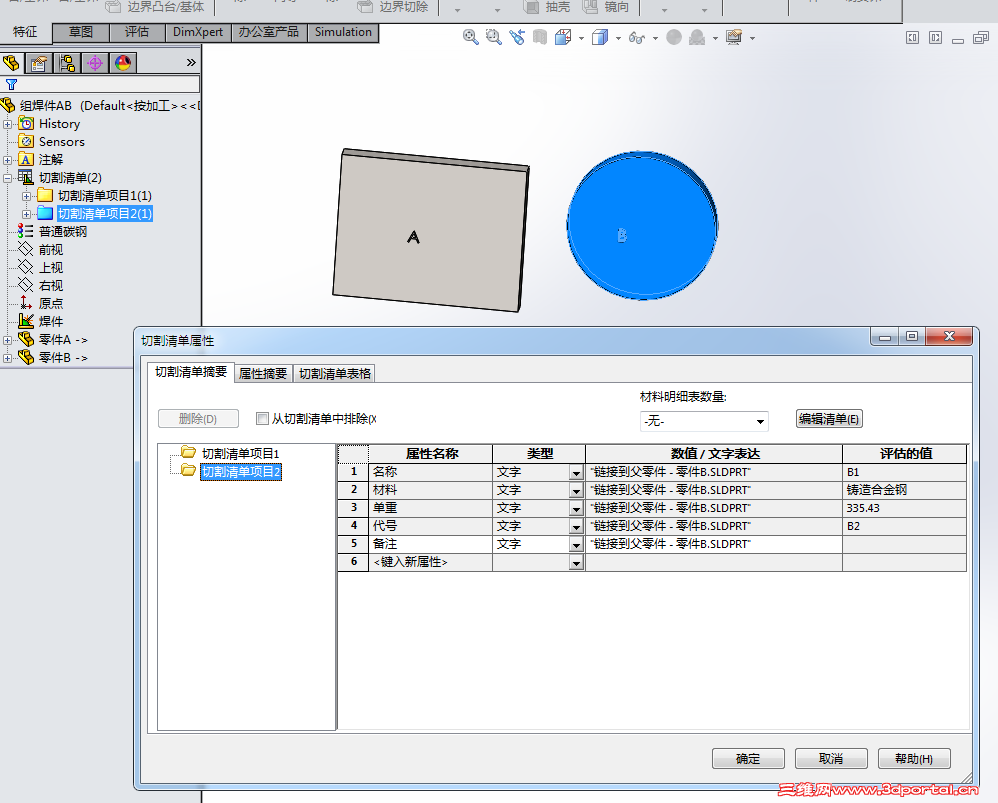Image resolution: width=998 pixels, height=803 pixels.
Task: Click the Zoom to Fit magnifier icon
Action: pos(470,38)
